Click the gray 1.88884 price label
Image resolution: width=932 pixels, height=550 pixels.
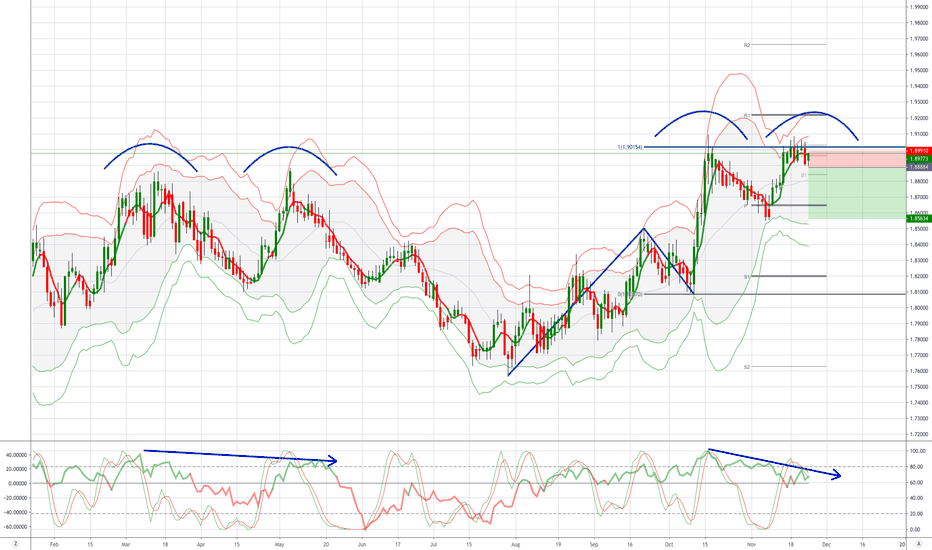click(x=918, y=167)
